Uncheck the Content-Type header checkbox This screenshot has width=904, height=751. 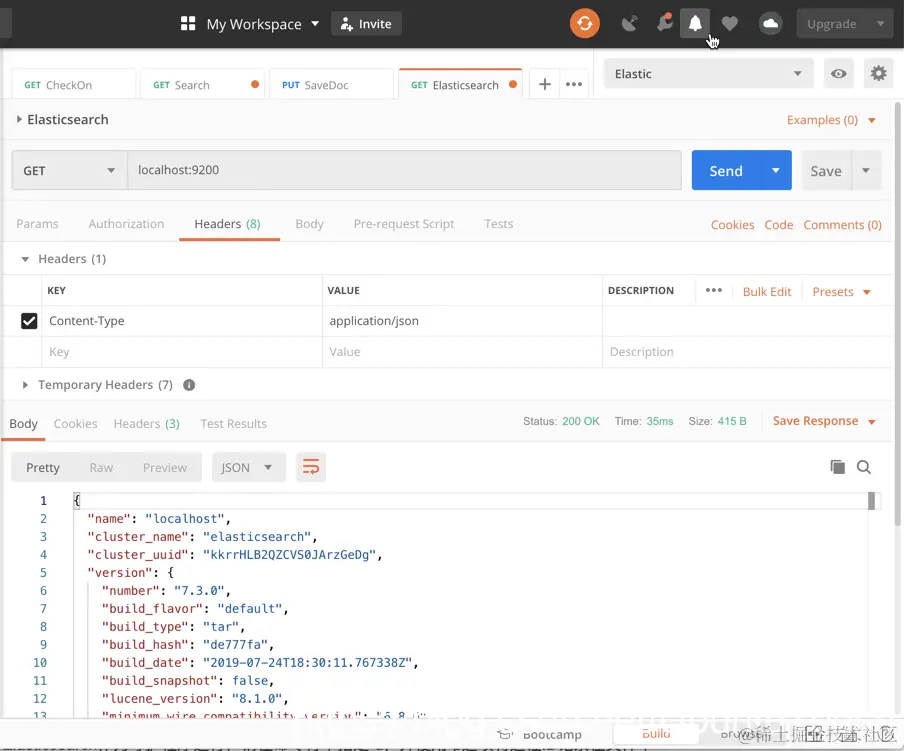click(29, 321)
